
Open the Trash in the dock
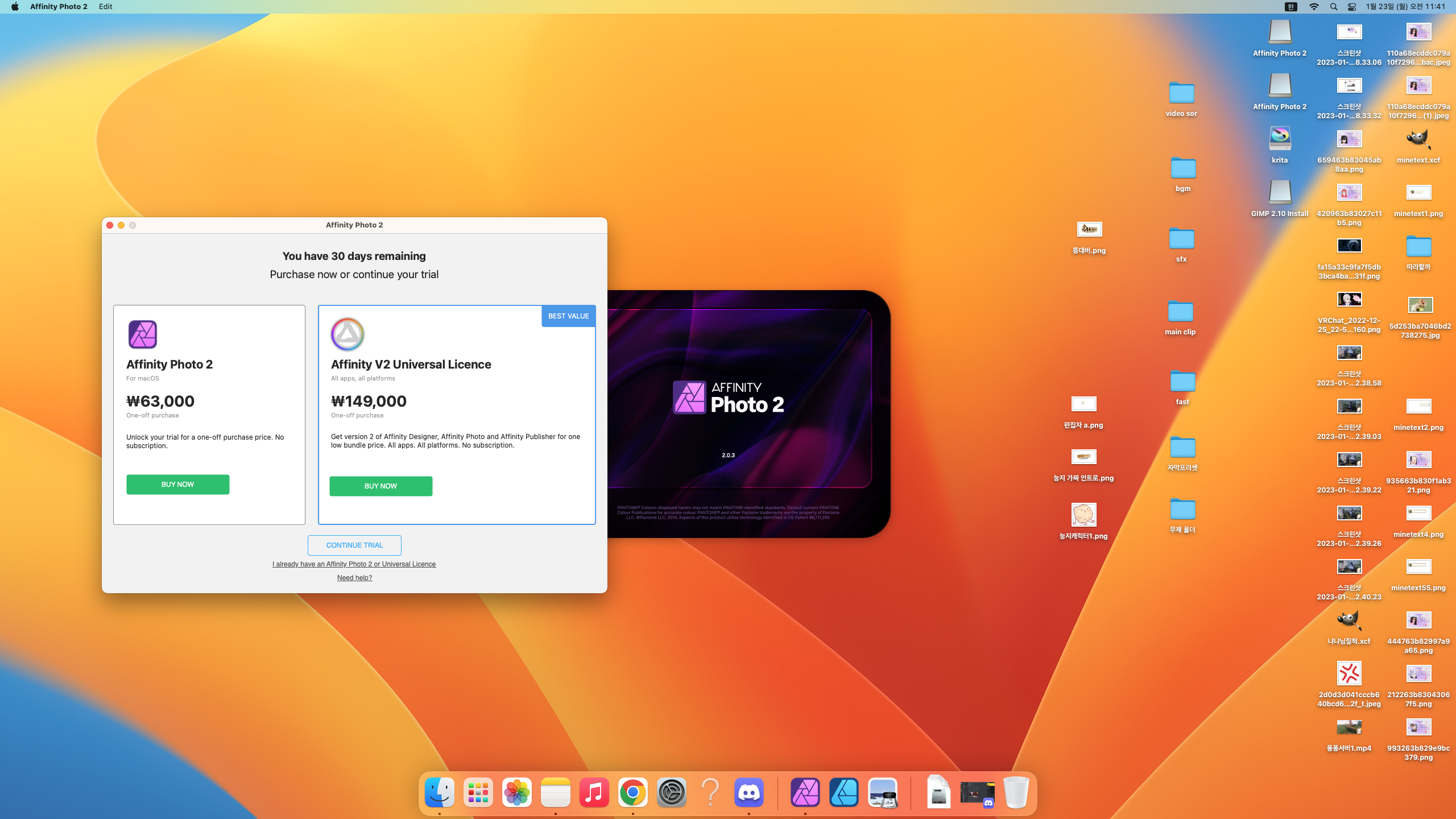(1016, 792)
